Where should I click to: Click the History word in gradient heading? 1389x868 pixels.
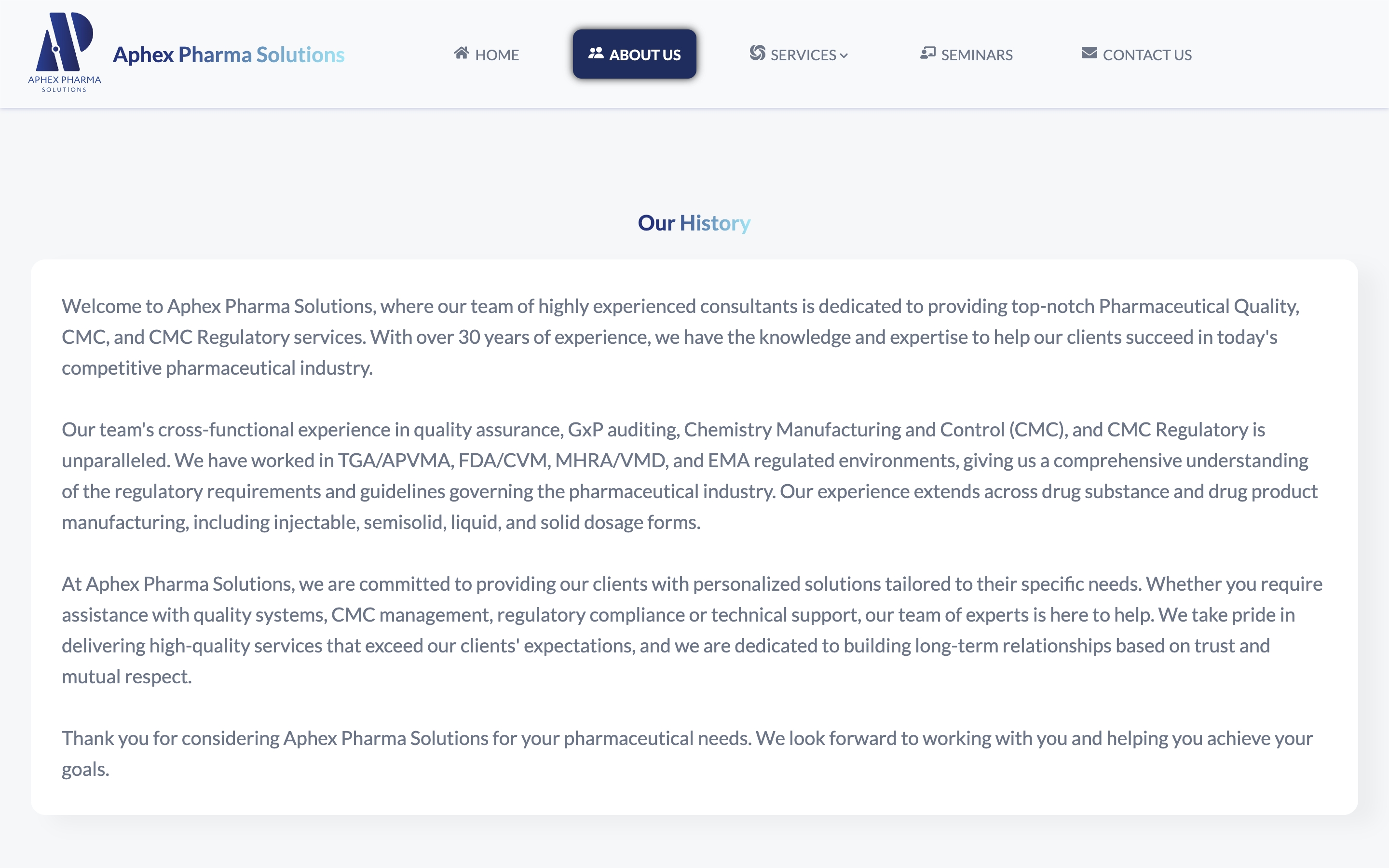click(x=715, y=223)
